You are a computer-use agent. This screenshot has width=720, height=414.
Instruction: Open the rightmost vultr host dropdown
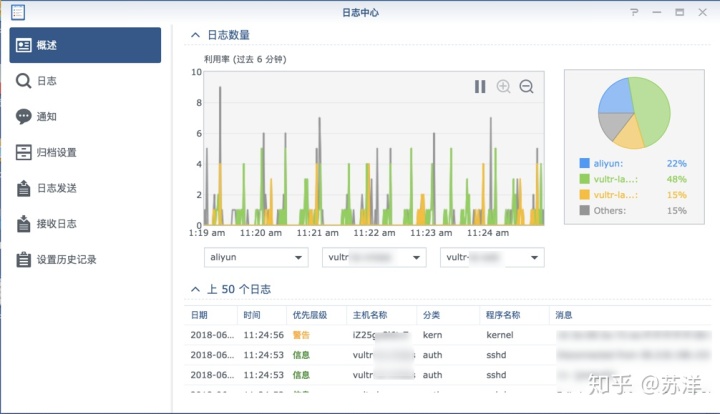click(x=492, y=258)
